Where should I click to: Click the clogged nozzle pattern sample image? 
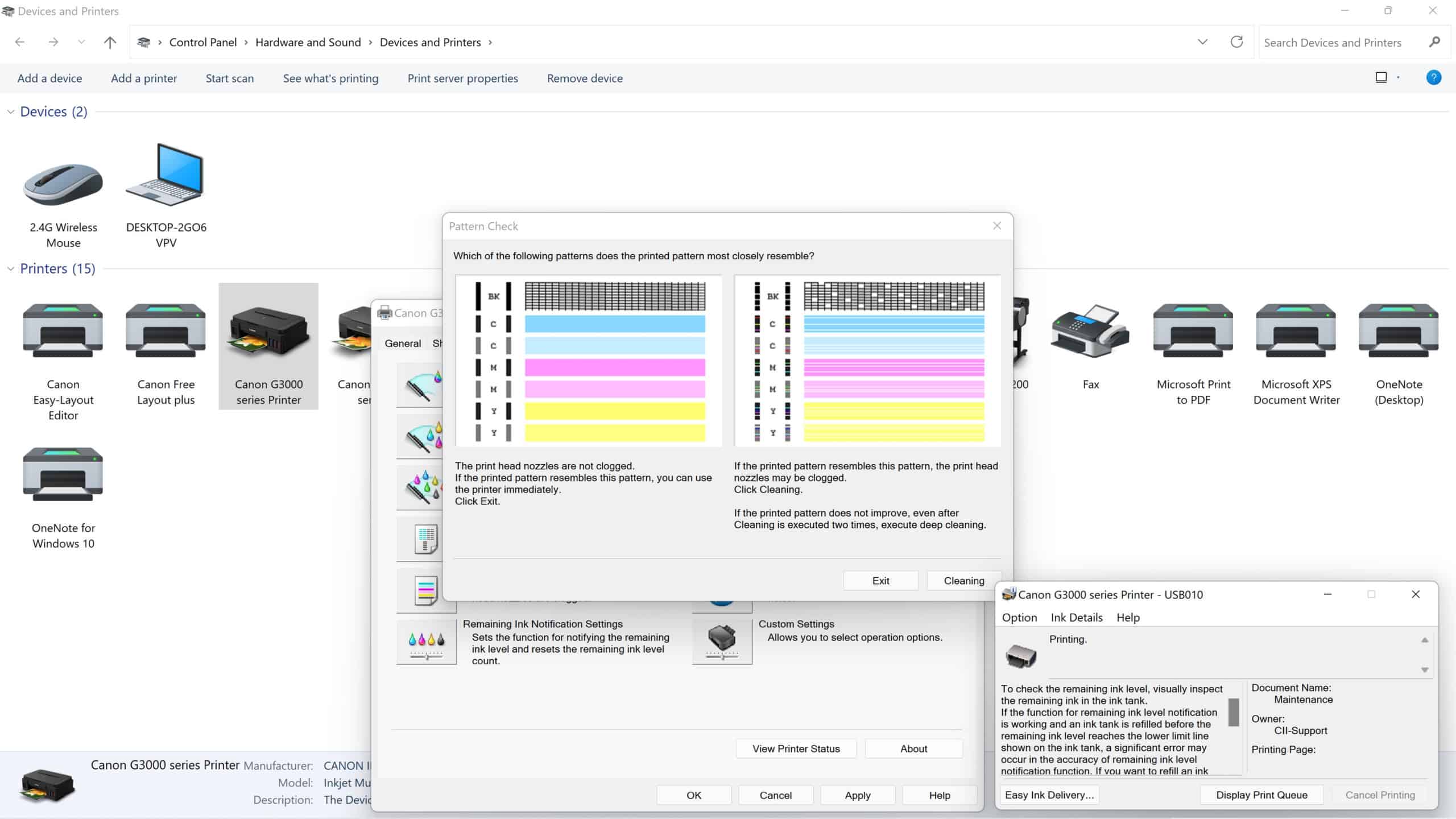pos(867,361)
